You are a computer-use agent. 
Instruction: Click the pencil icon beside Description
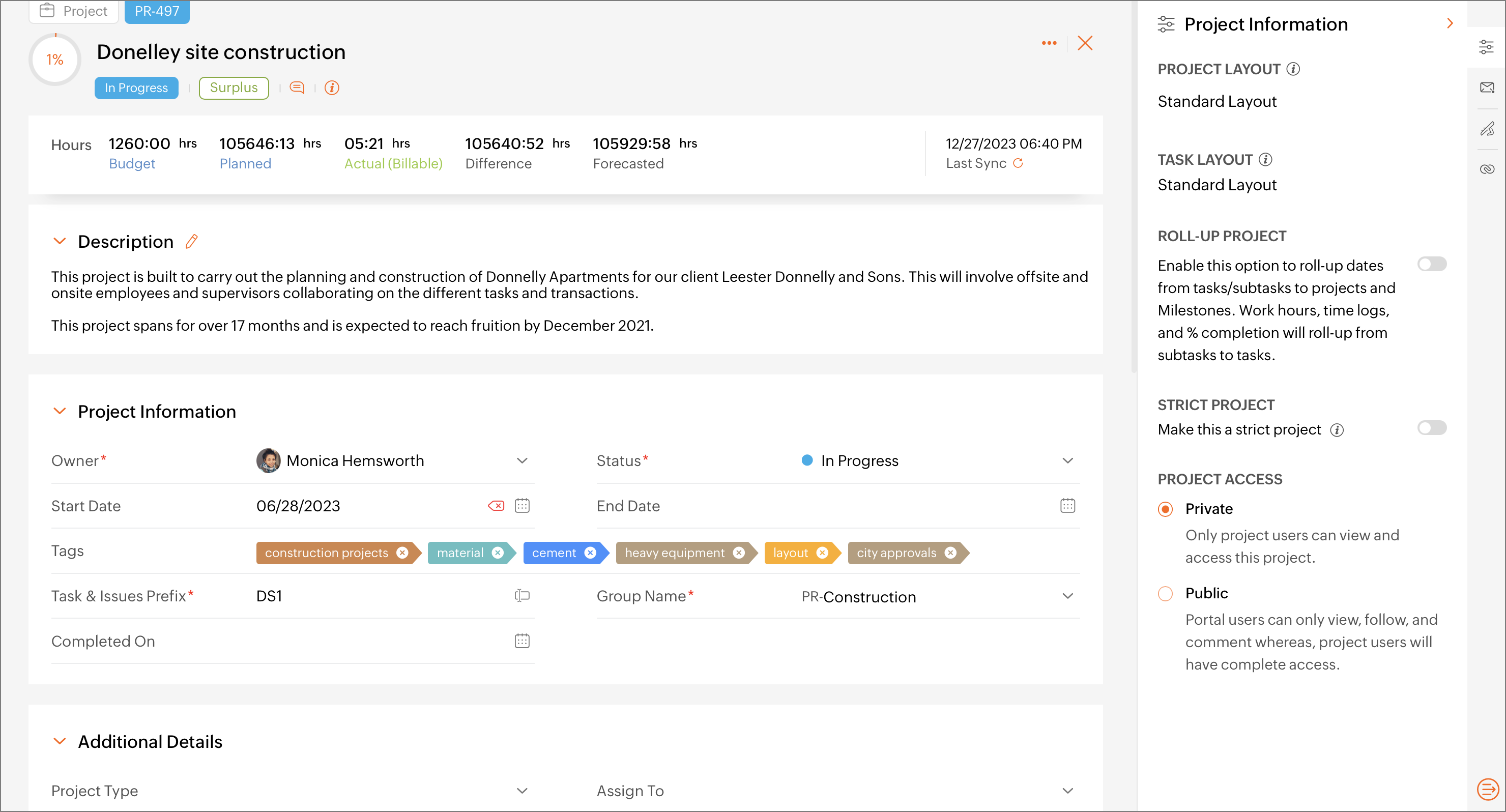(191, 242)
